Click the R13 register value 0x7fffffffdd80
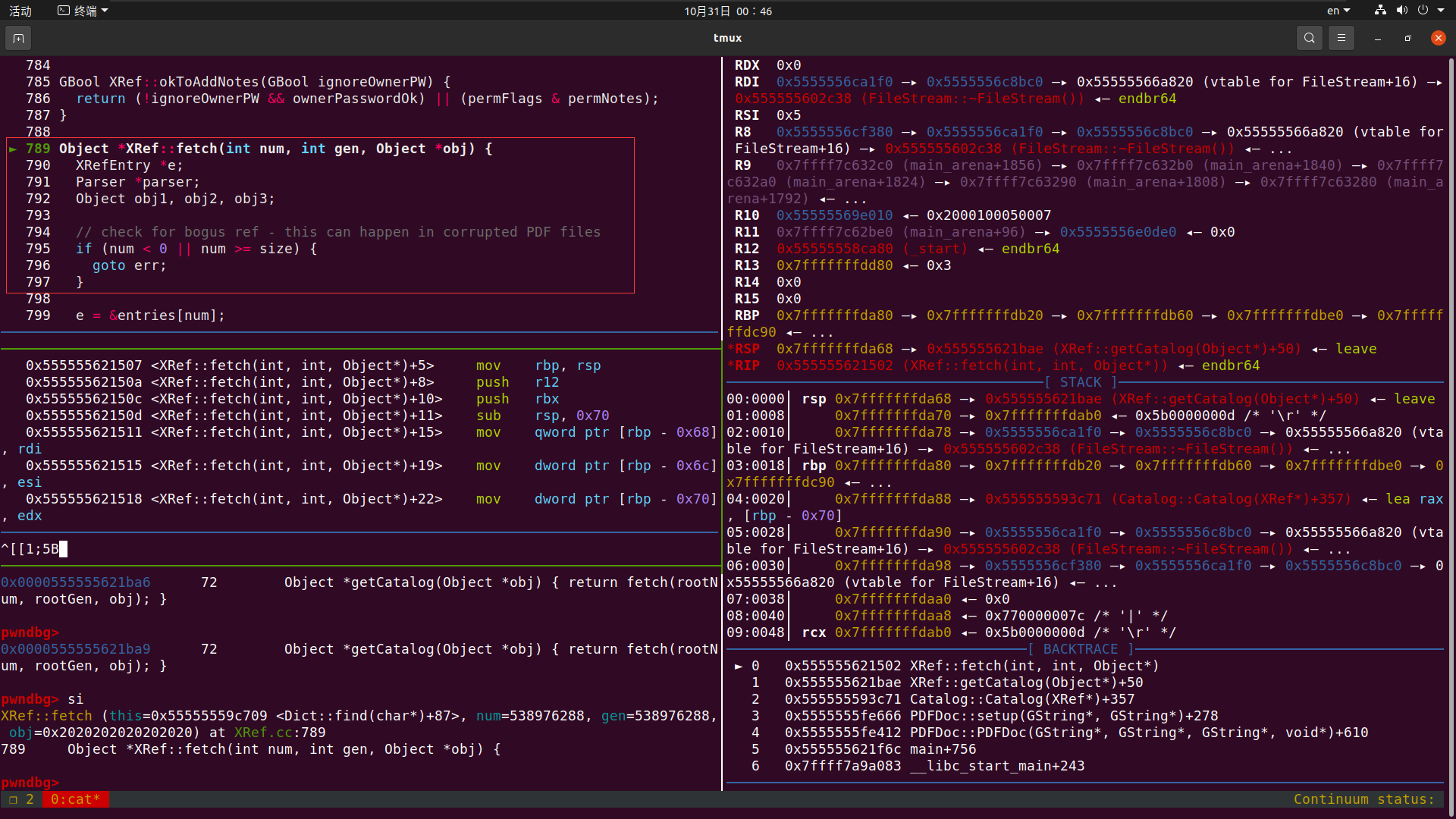The width and height of the screenshot is (1456, 819). tap(834, 265)
